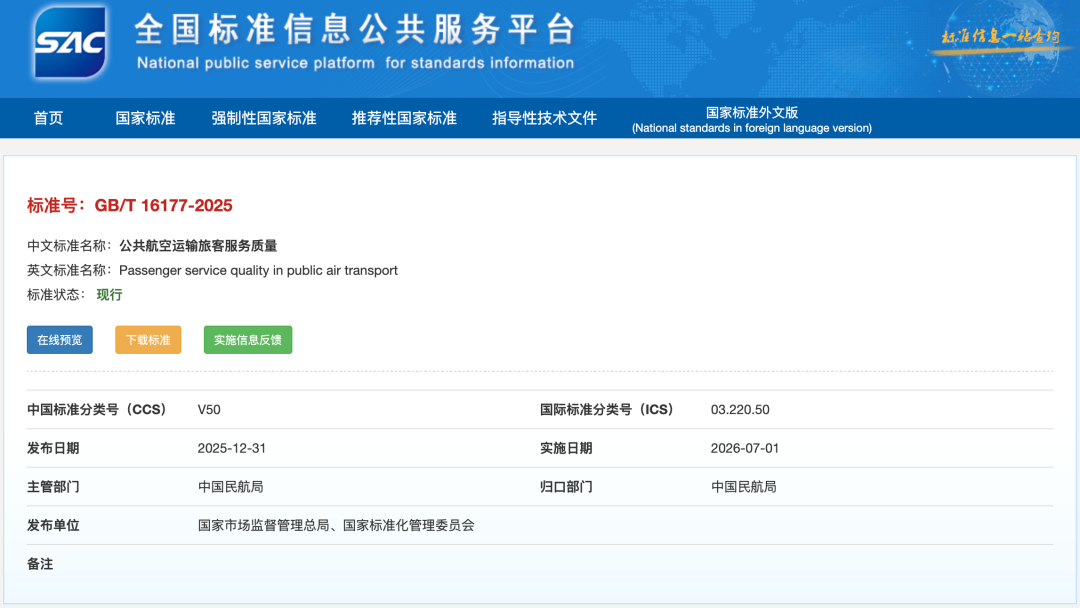The height and width of the screenshot is (608, 1080).
Task: Click the orange 下载标准 button
Action: [x=148, y=340]
